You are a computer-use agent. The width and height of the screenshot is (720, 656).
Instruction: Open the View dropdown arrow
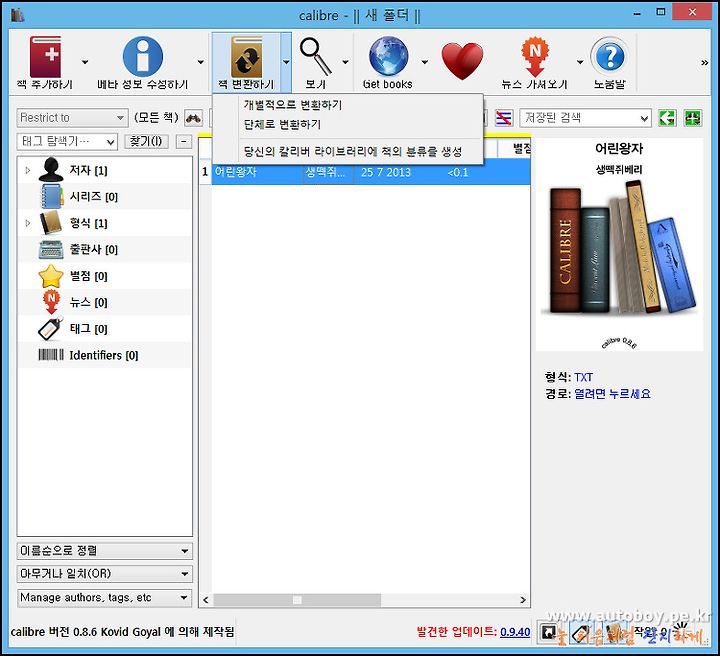pos(345,62)
